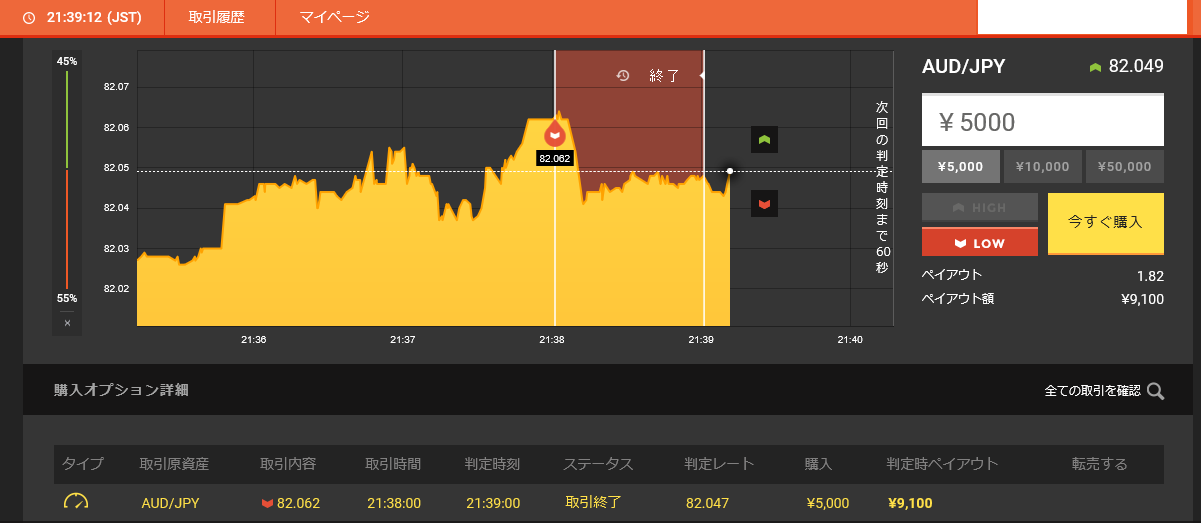Open the 全ての取引を確認 link

1092,391
